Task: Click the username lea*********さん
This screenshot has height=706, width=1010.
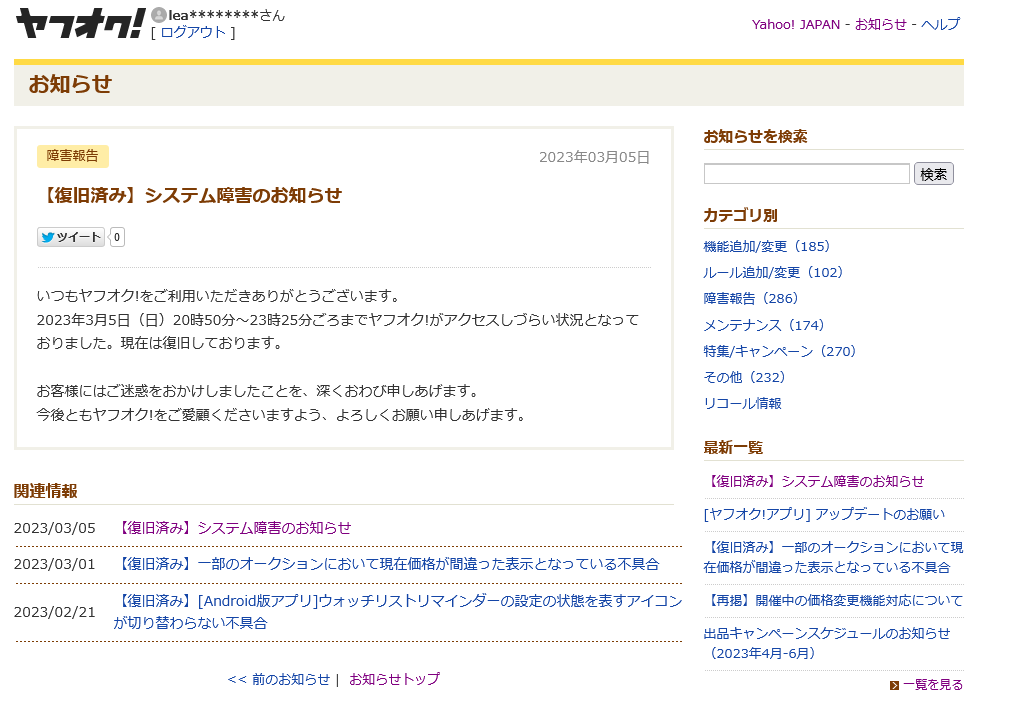Action: (227, 15)
